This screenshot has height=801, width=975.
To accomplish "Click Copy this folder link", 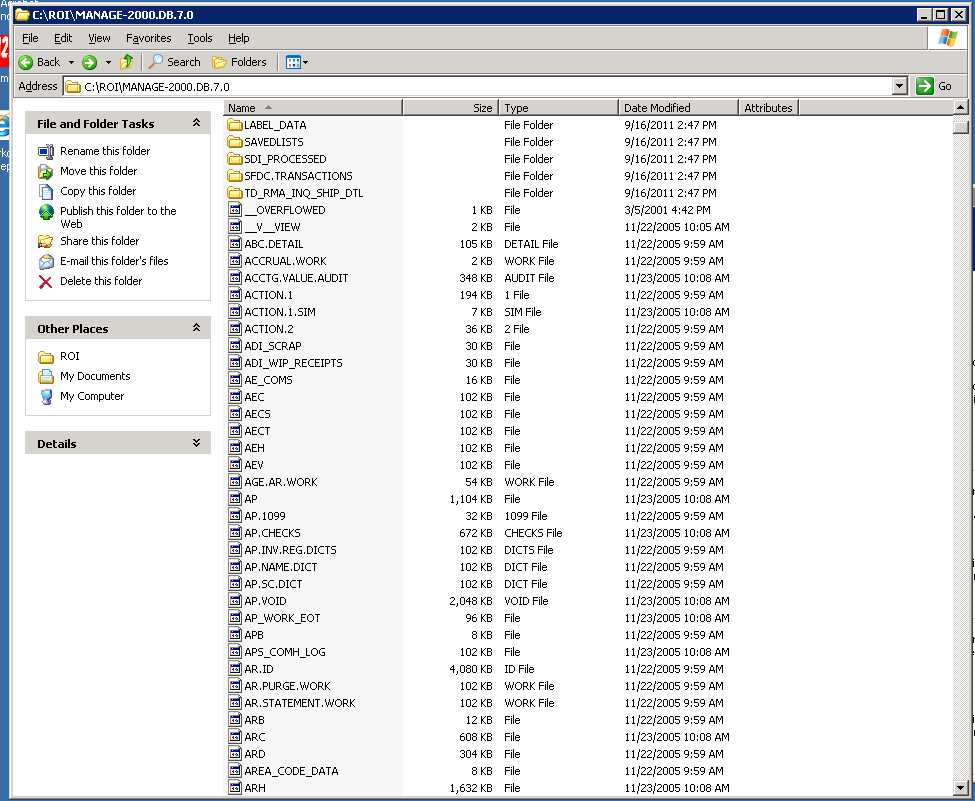I will (98, 191).
